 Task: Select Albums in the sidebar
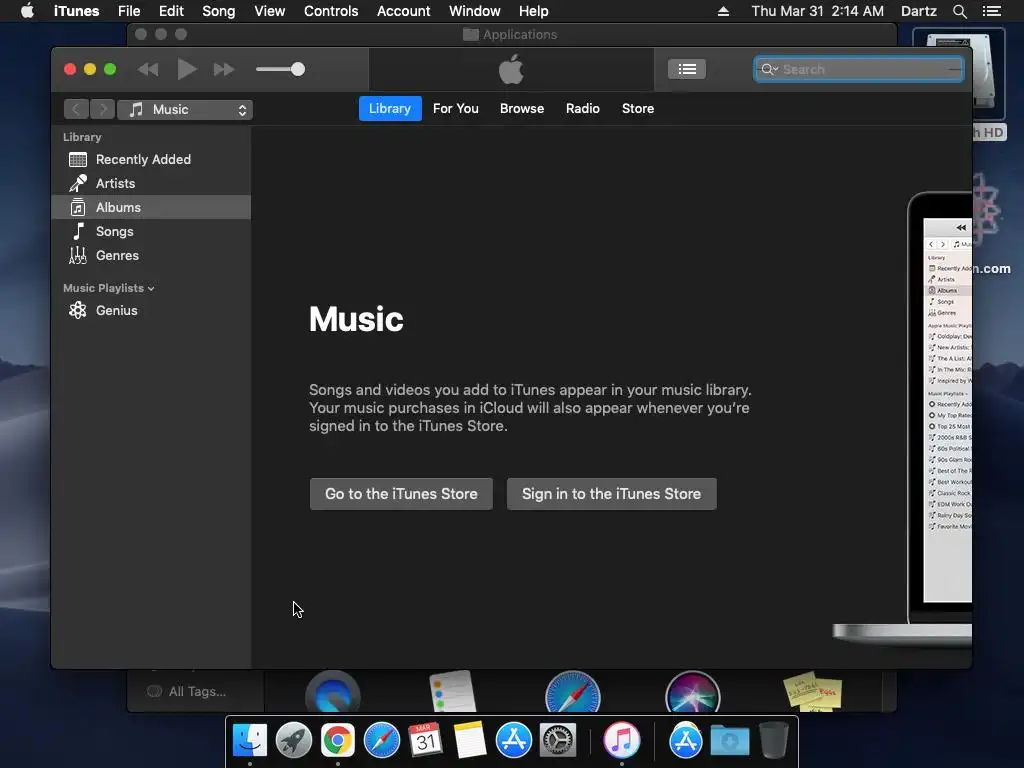151,207
